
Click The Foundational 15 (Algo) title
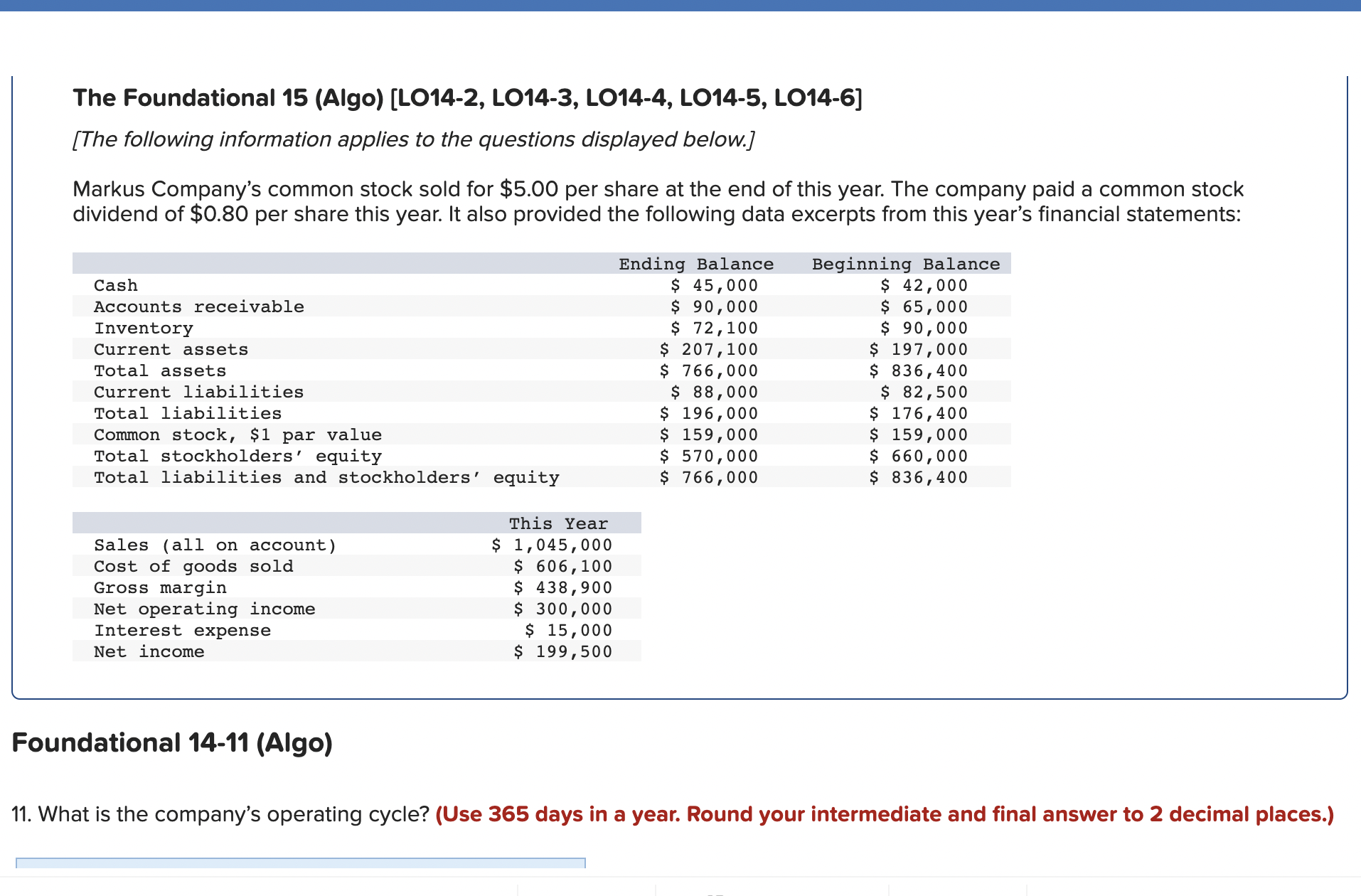[x=467, y=97]
